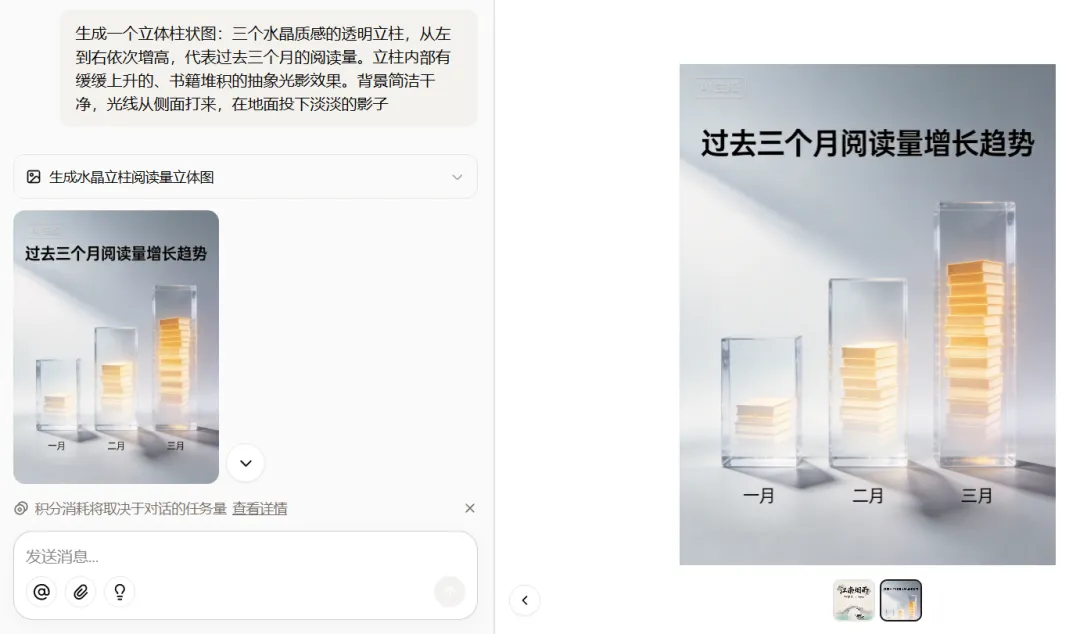Viewport: 1080px width, 634px height.
Task: Click the round scroll-to-bottom arrow button
Action: (x=246, y=463)
